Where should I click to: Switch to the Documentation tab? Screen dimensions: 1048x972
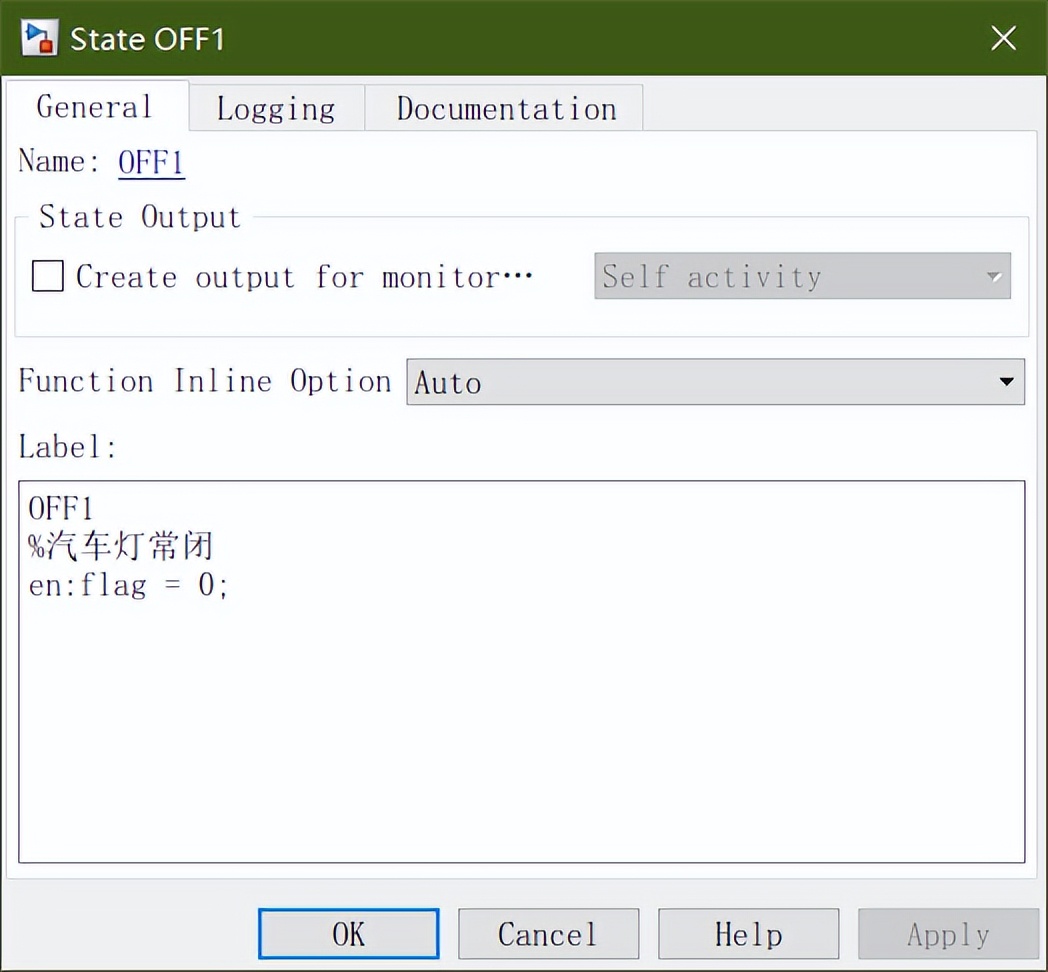pos(505,108)
